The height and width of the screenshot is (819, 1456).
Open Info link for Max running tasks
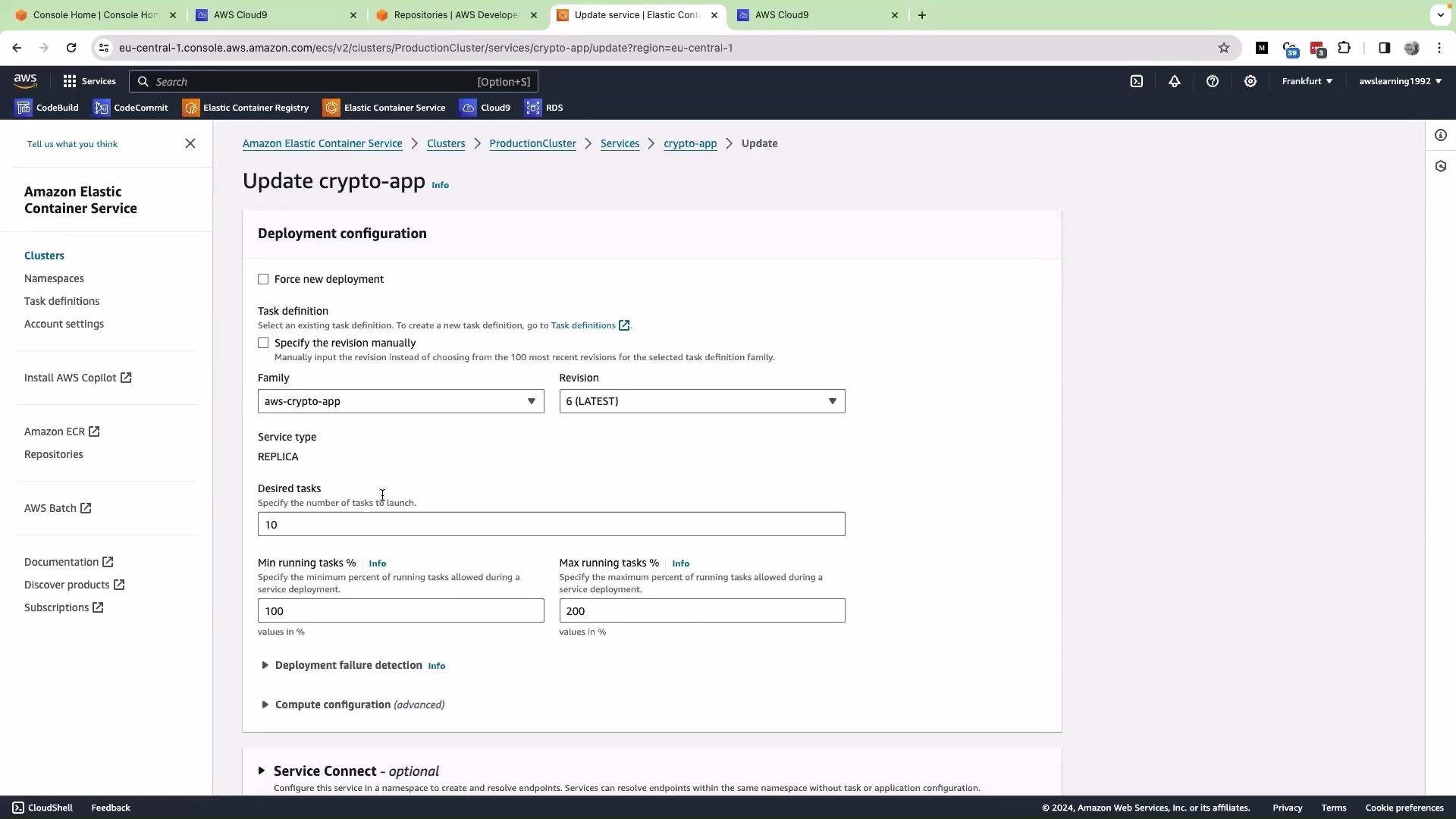[x=680, y=563]
